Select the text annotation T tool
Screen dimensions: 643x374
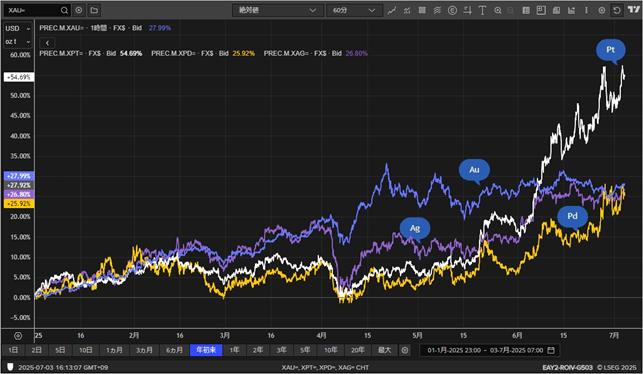click(482, 11)
